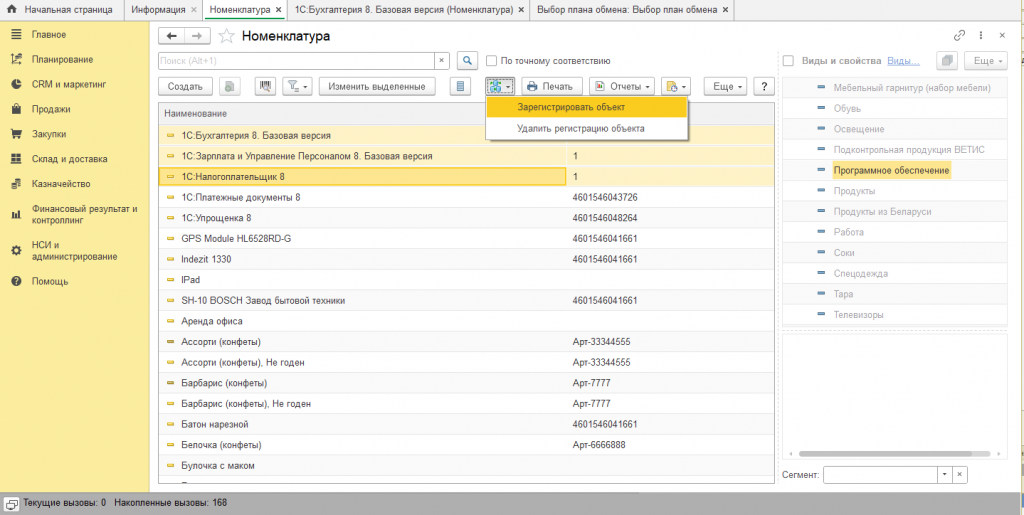
Task: Click Изменить выделенные button
Action: pos(377,86)
